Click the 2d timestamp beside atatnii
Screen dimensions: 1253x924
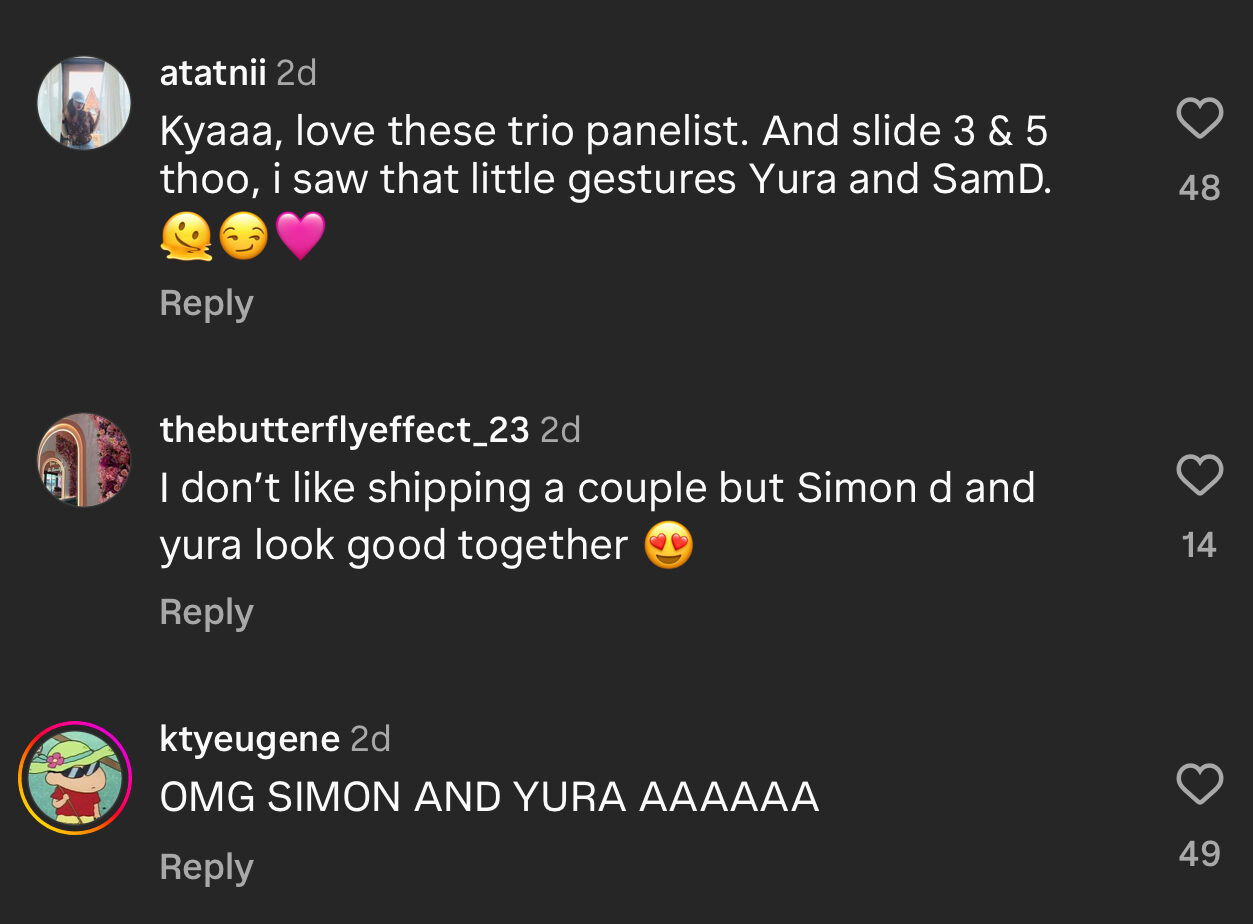point(296,73)
